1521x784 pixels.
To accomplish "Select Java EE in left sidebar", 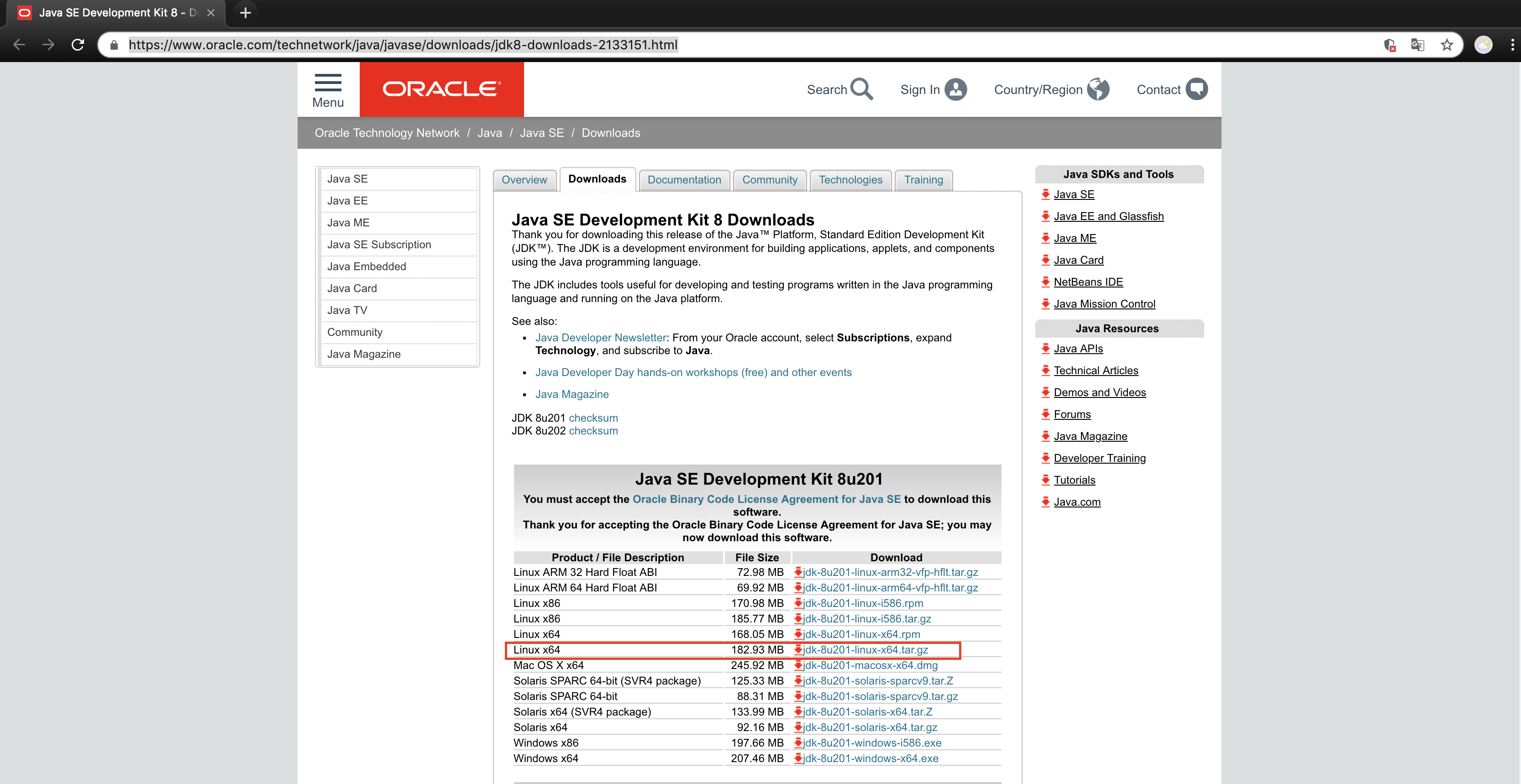I will coord(399,201).
